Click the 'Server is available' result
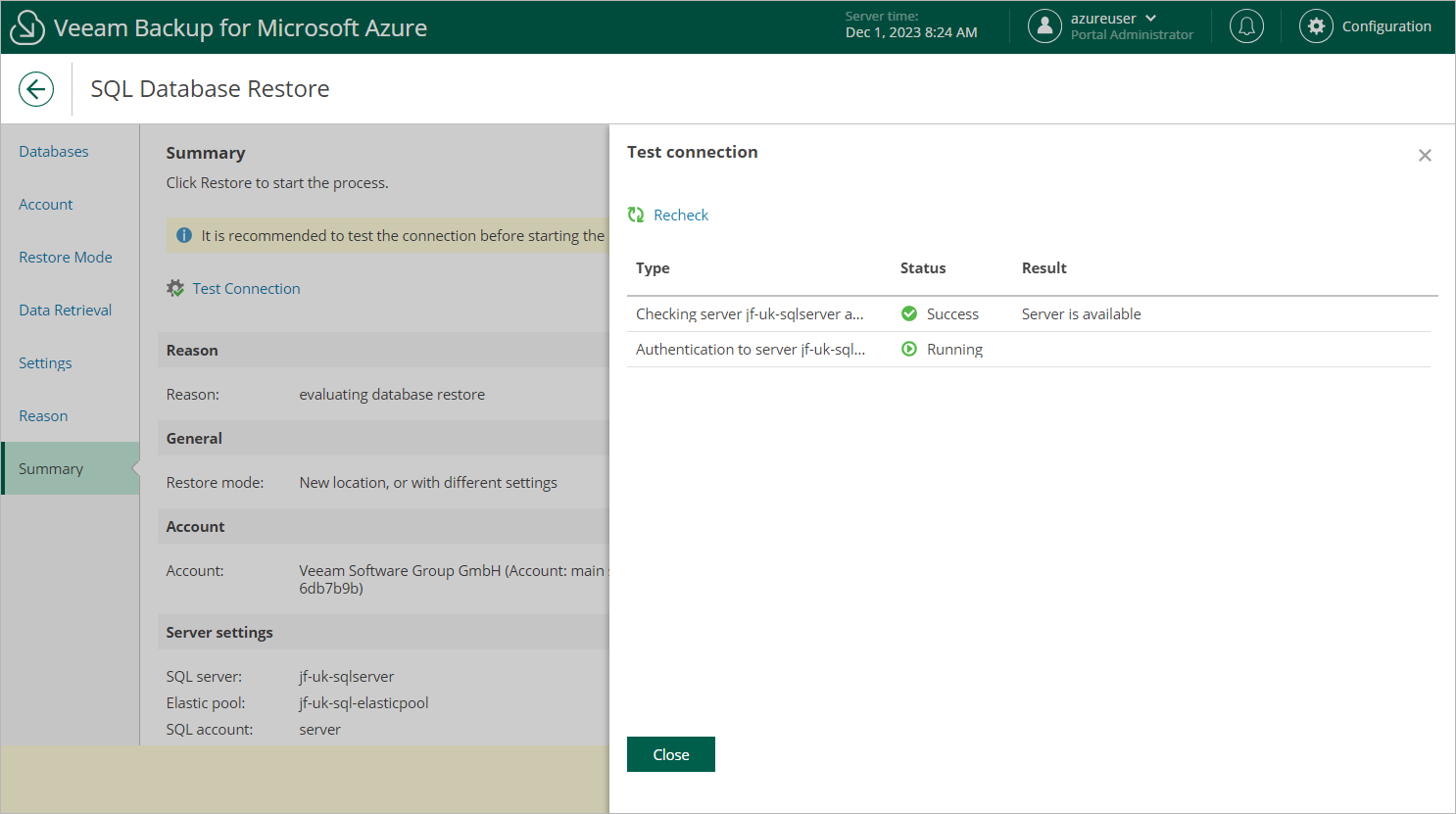 click(1082, 314)
